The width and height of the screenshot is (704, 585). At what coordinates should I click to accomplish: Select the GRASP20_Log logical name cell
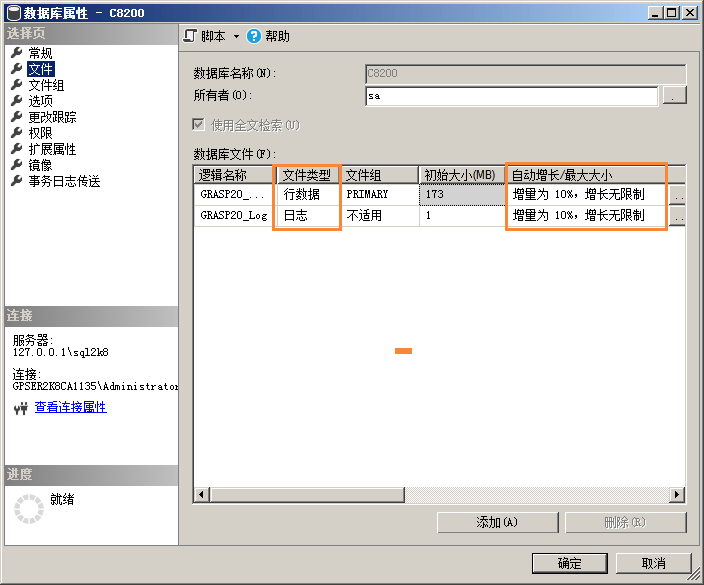point(233,216)
